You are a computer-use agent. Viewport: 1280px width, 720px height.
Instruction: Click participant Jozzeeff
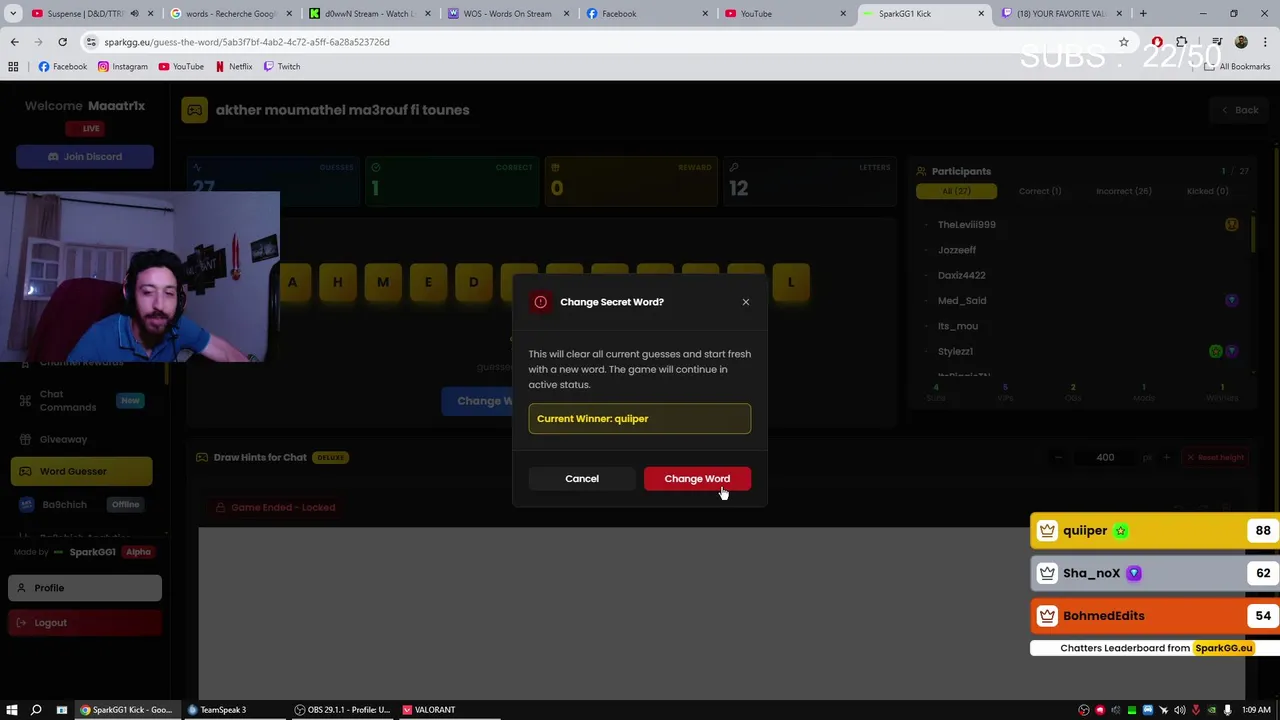coord(957,250)
